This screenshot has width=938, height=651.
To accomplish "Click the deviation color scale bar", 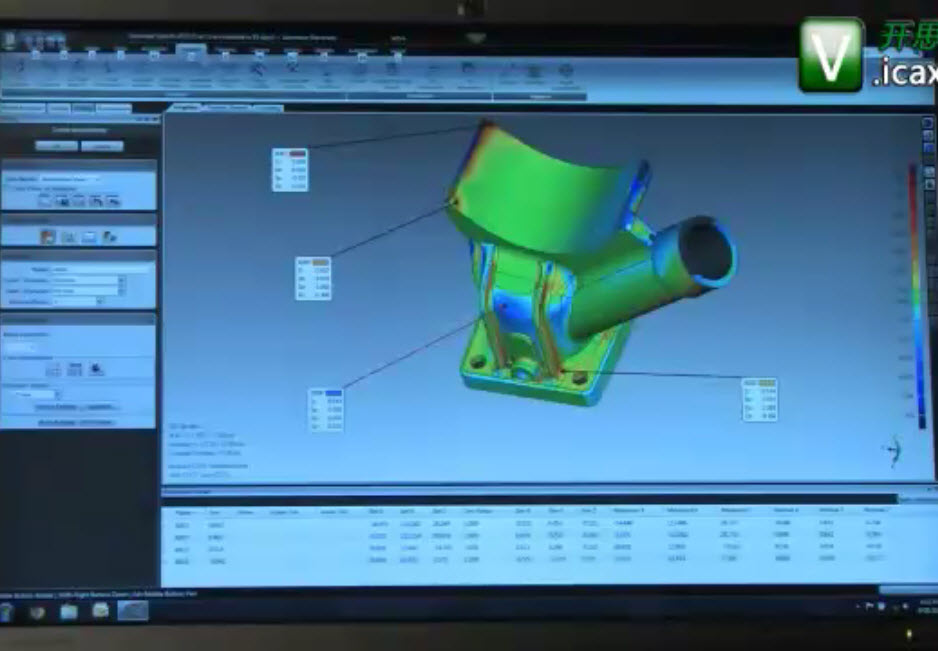I will (x=916, y=296).
